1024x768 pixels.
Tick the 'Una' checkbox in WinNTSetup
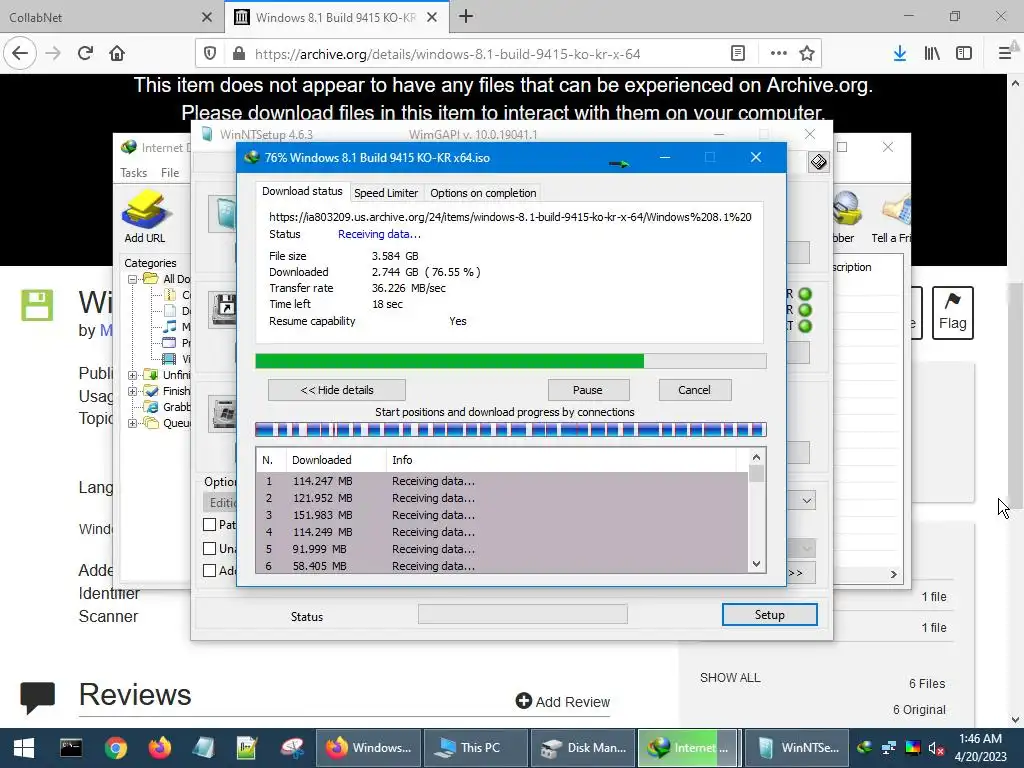pyautogui.click(x=210, y=549)
